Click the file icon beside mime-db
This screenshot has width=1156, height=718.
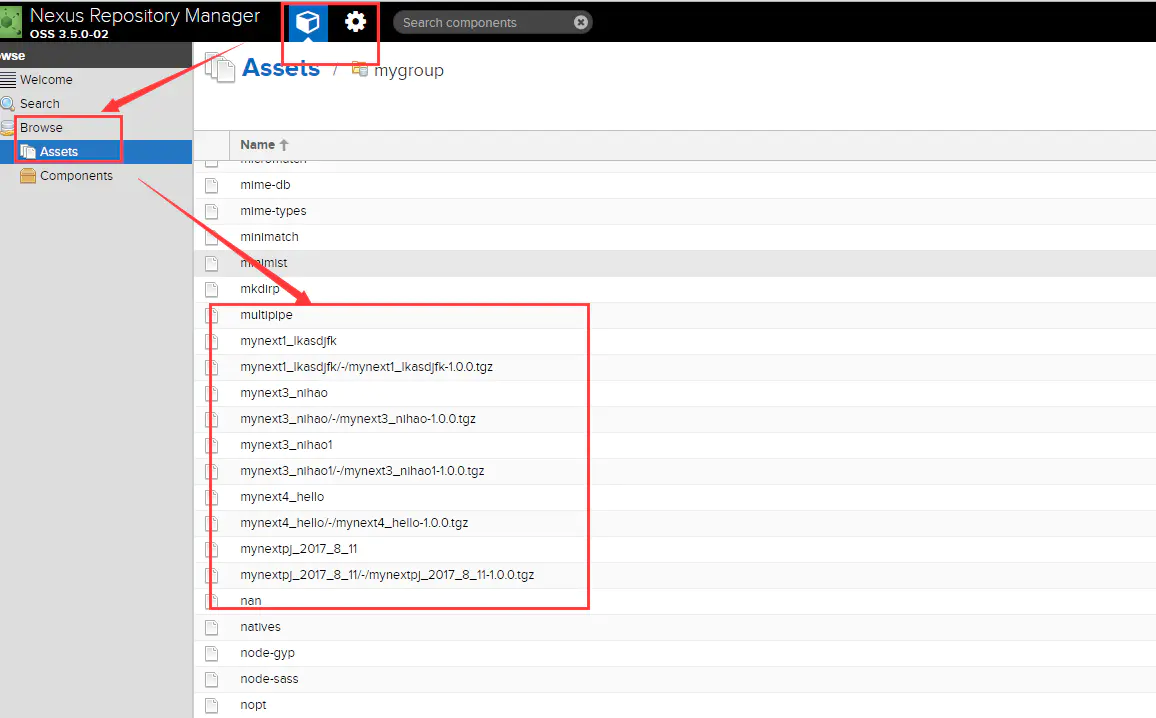pos(212,185)
